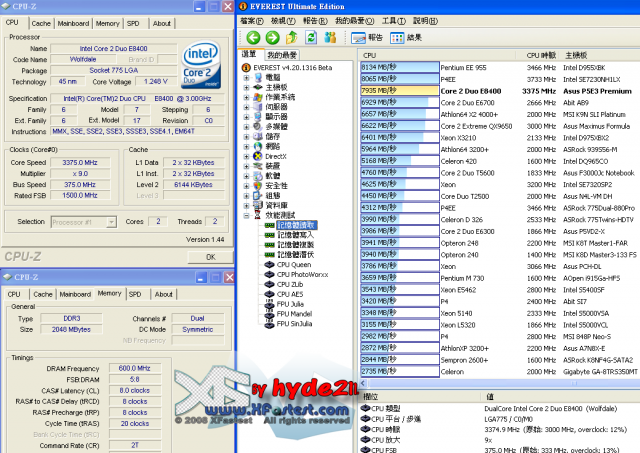The image size is (640, 453).
Task: Select the 資料庫 database icon in the tree
Action: pos(258,205)
